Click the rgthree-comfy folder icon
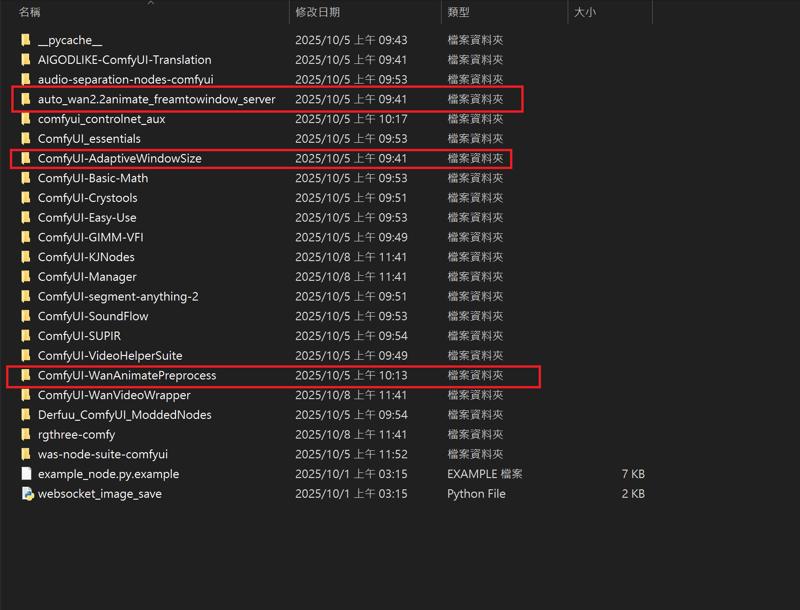This screenshot has width=800, height=610. (x=26, y=435)
